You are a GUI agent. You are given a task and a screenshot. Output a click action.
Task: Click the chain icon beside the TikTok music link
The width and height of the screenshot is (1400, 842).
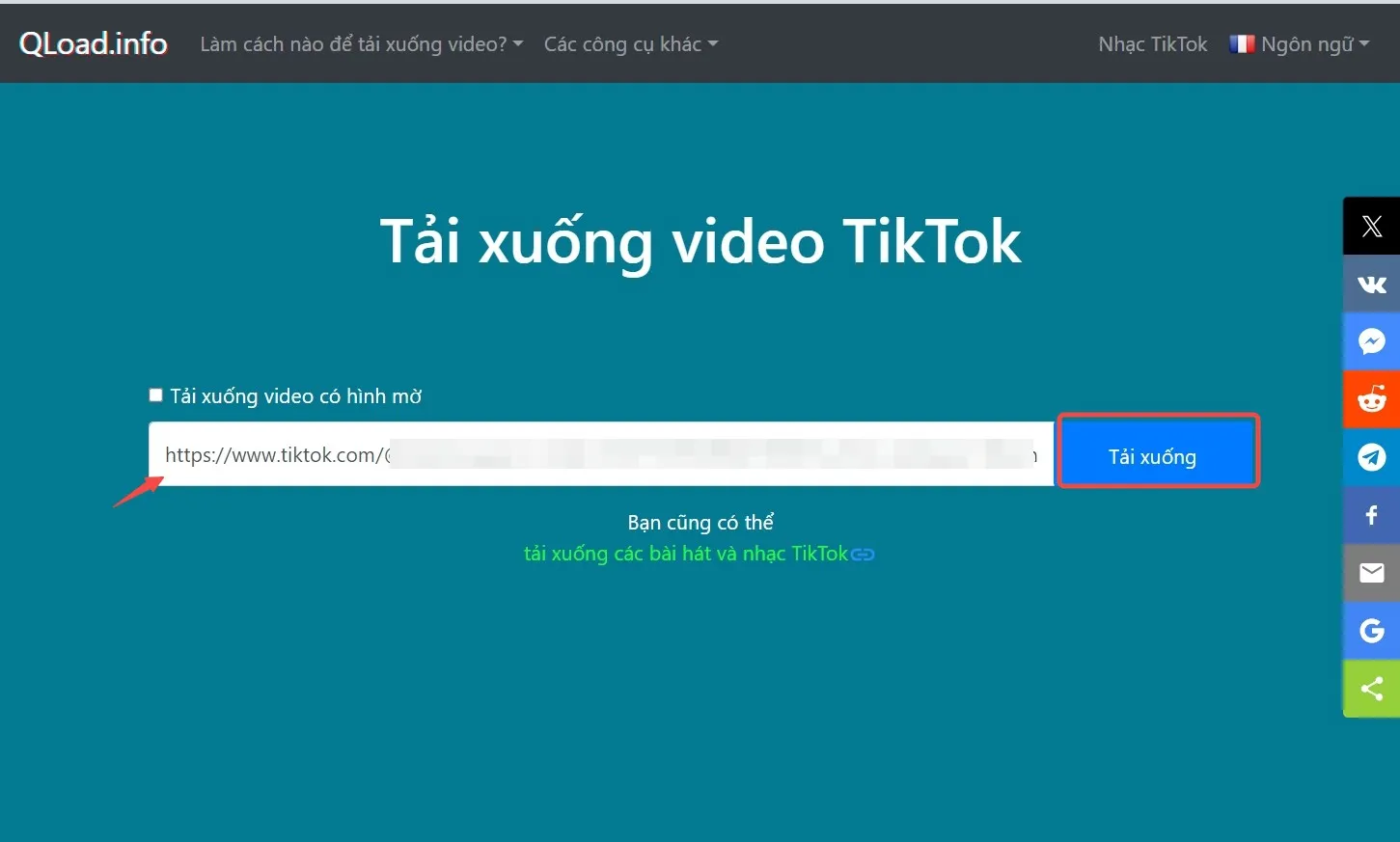point(863,555)
